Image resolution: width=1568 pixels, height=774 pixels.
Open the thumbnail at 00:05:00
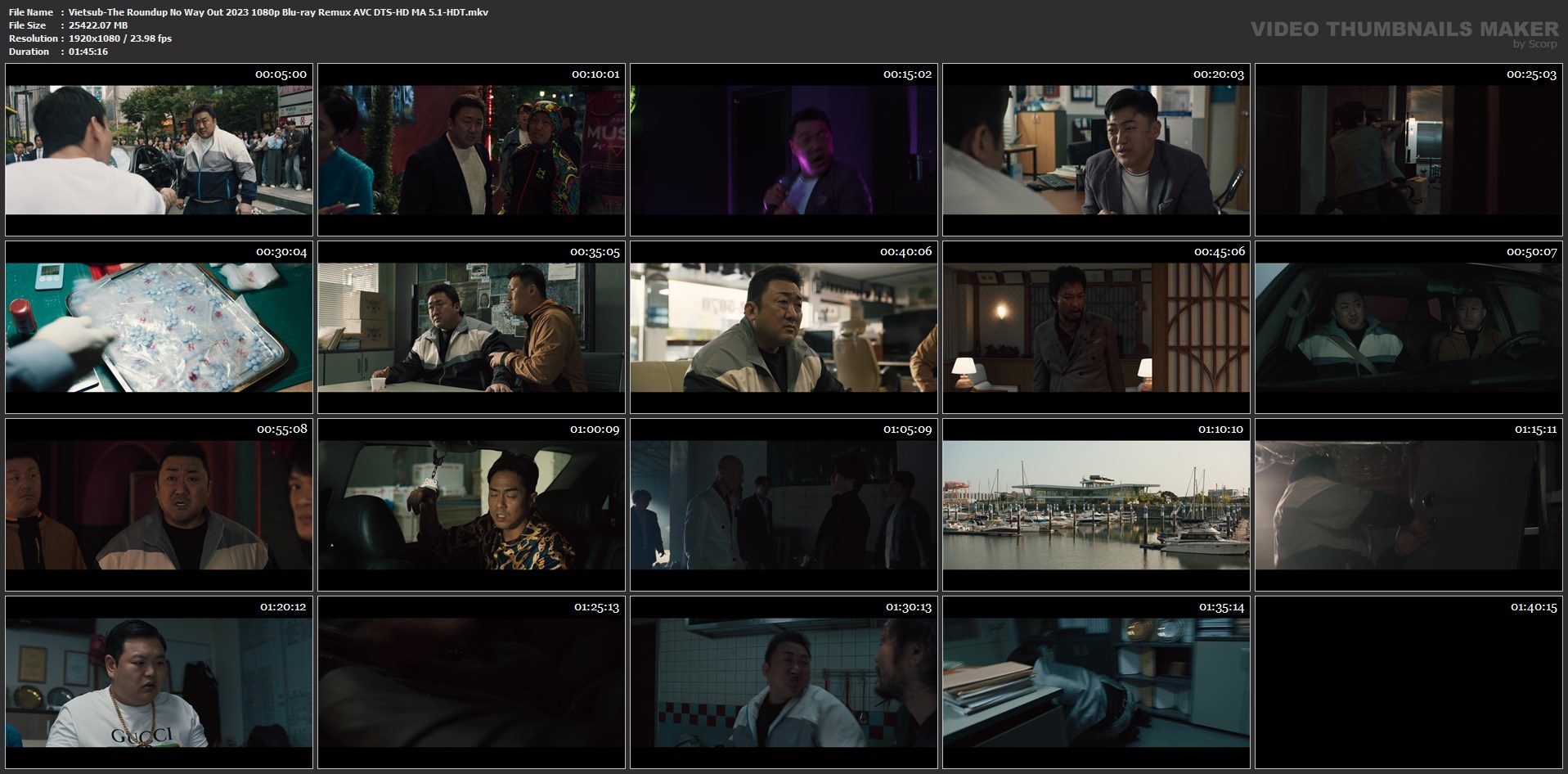click(x=159, y=150)
